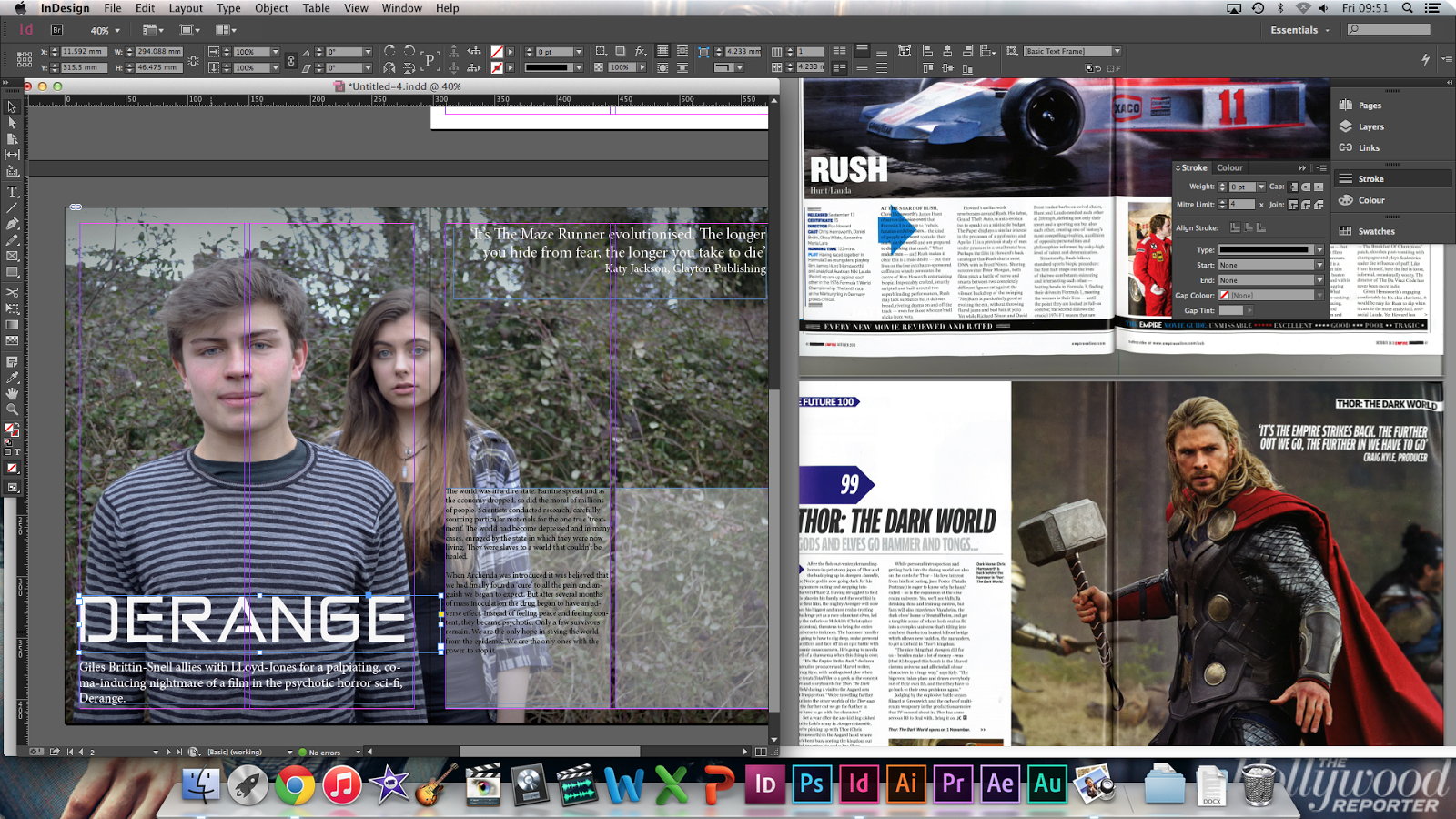This screenshot has width=1456, height=819.
Task: Select the Butt Cap stroke option
Action: tap(1294, 187)
